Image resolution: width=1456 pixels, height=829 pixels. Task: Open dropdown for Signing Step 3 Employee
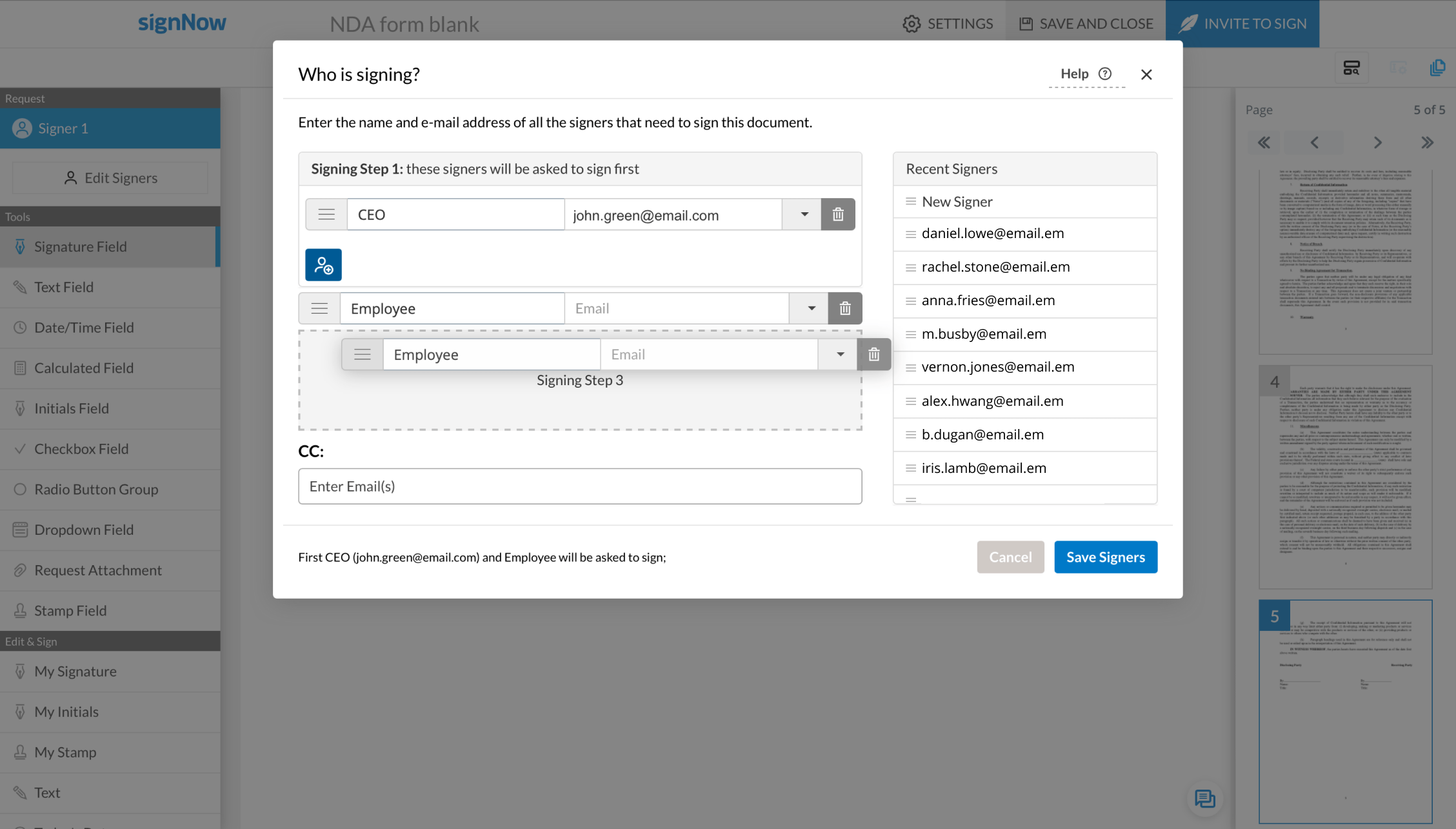pos(839,354)
